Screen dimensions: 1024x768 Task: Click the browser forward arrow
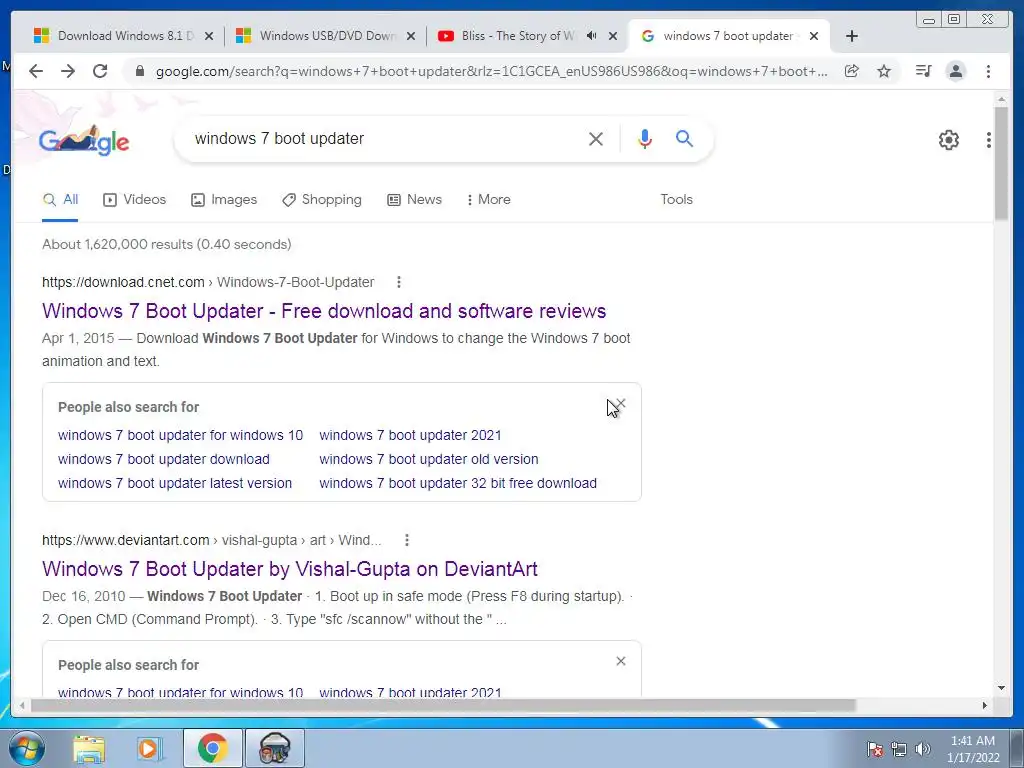[x=68, y=71]
